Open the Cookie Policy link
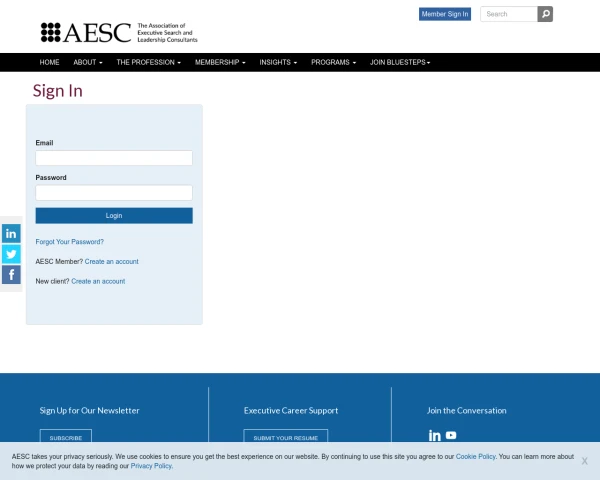The image size is (600, 480). 476,457
